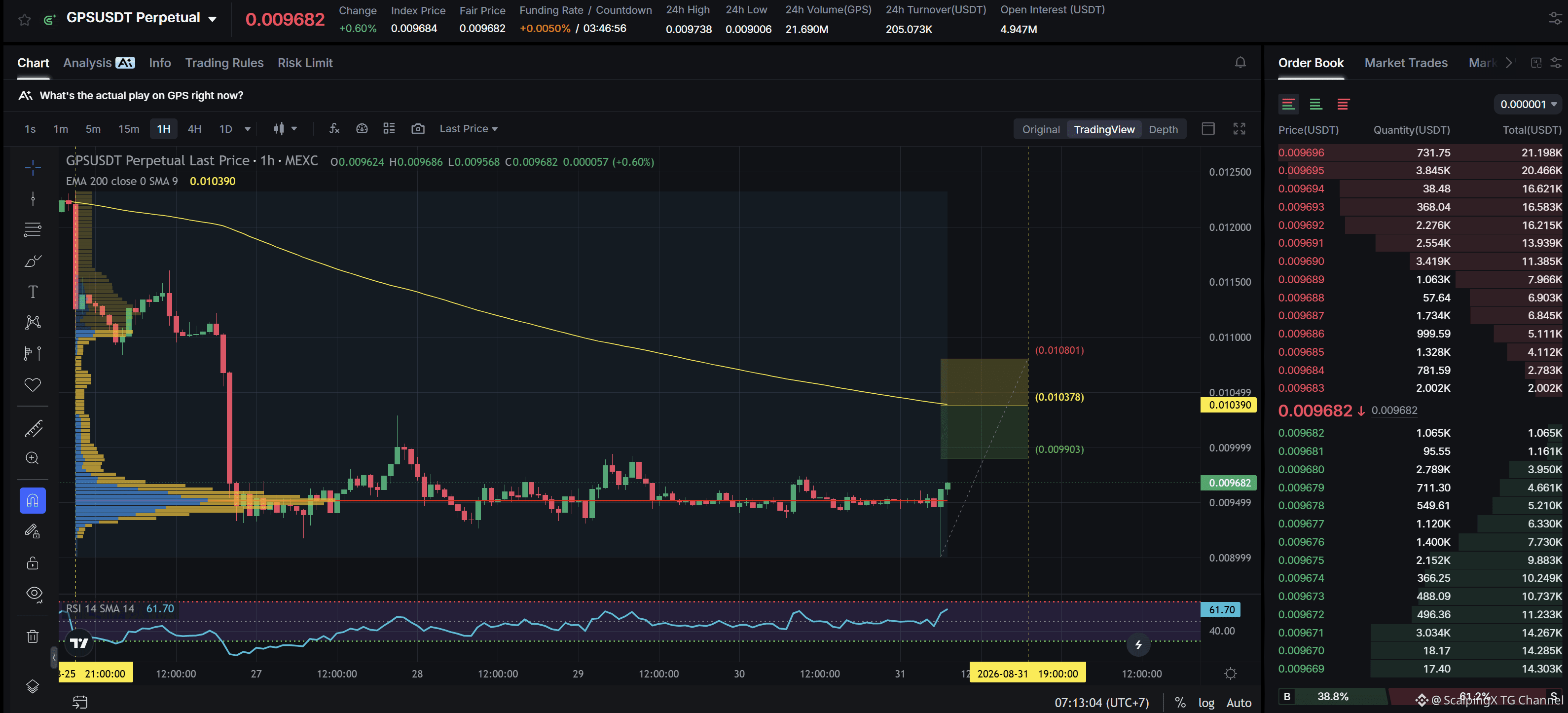Select the 1D timeframe
The width and height of the screenshot is (1568, 713).
(x=226, y=128)
